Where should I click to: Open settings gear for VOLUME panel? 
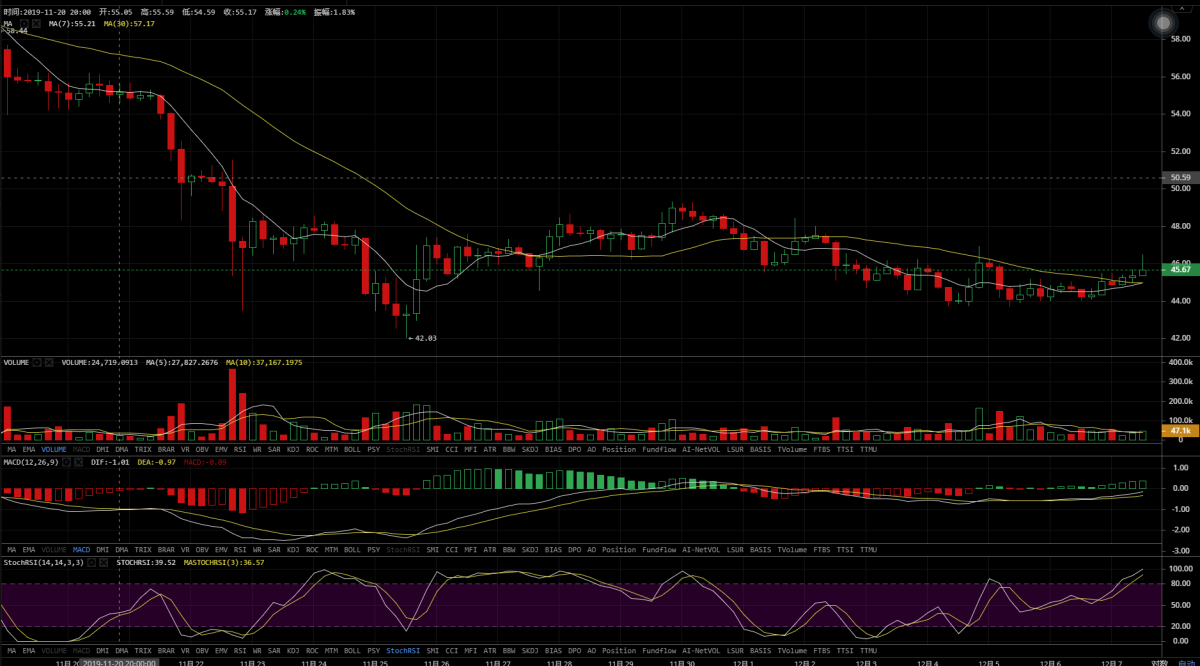coord(38,362)
